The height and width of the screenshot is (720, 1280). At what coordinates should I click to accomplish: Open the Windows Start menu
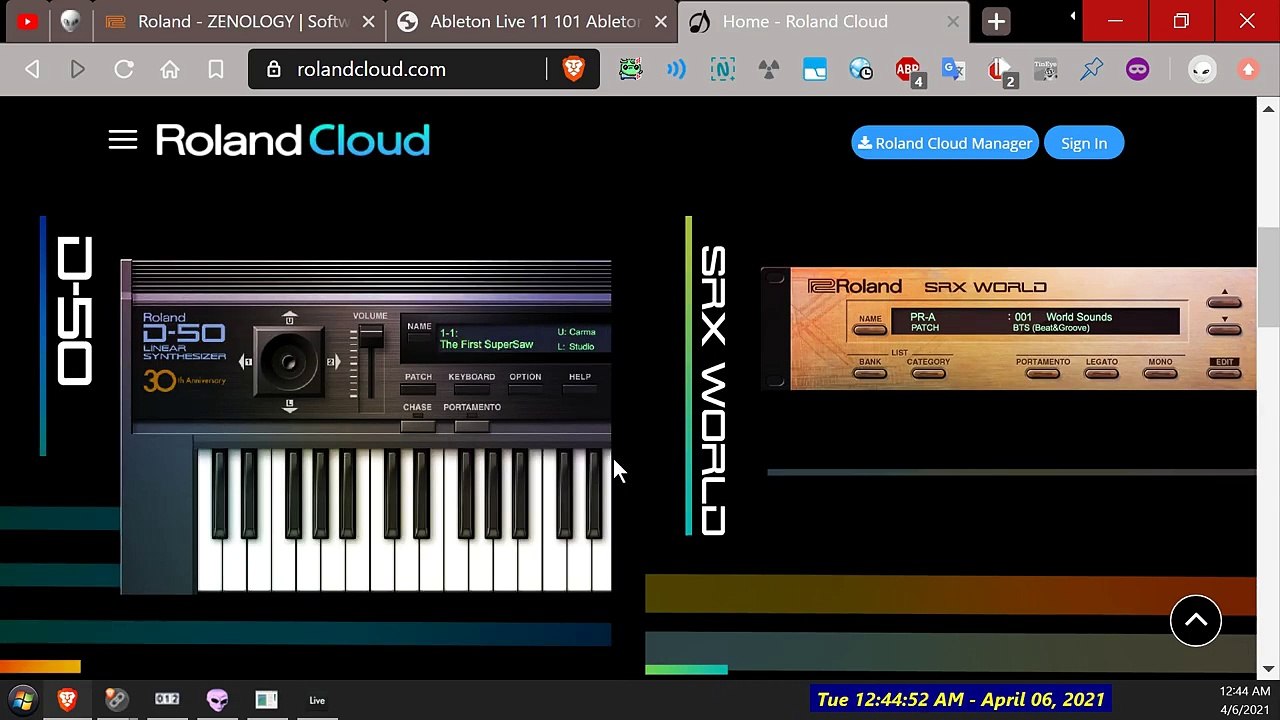click(23, 700)
